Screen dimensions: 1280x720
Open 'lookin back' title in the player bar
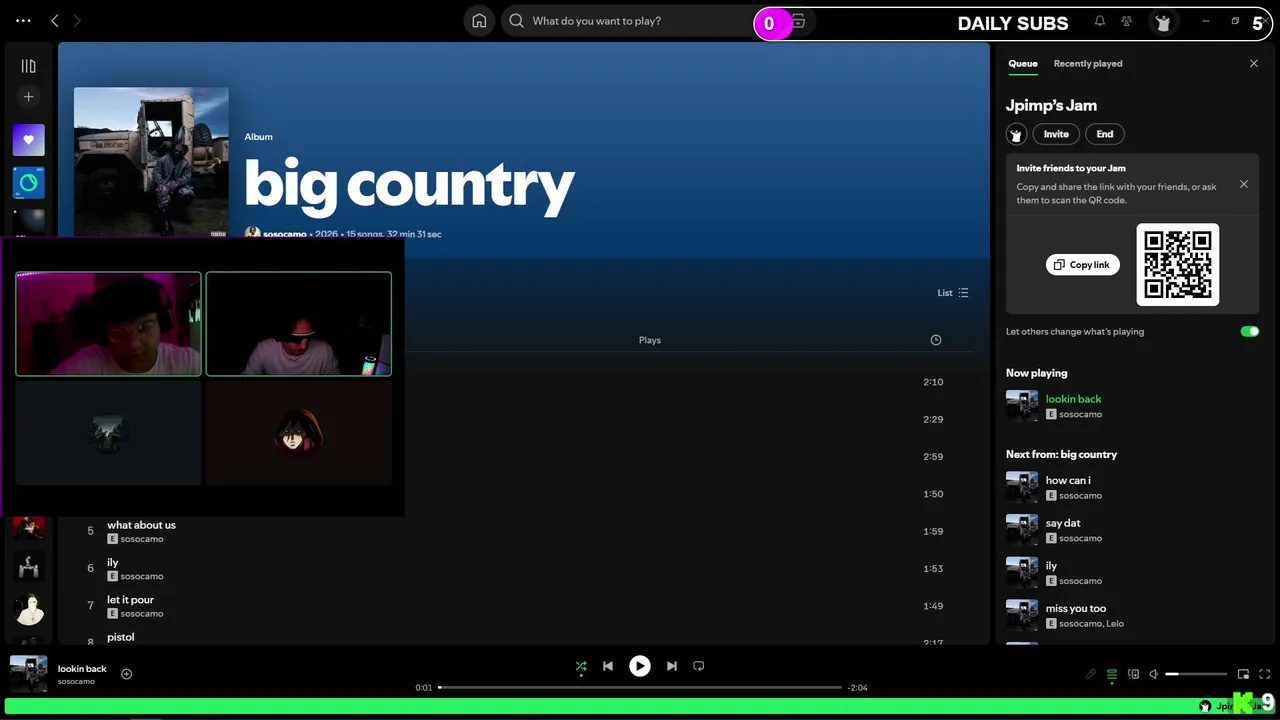pyautogui.click(x=82, y=669)
